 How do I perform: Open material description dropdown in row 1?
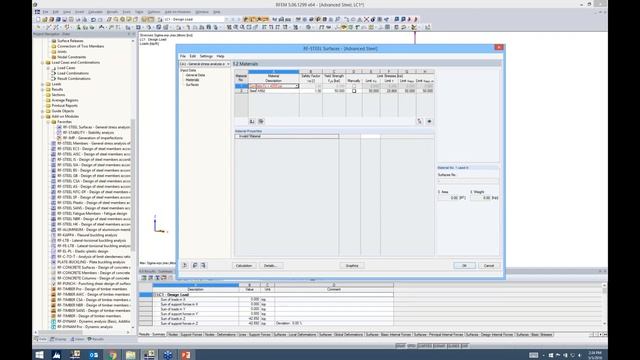(297, 86)
